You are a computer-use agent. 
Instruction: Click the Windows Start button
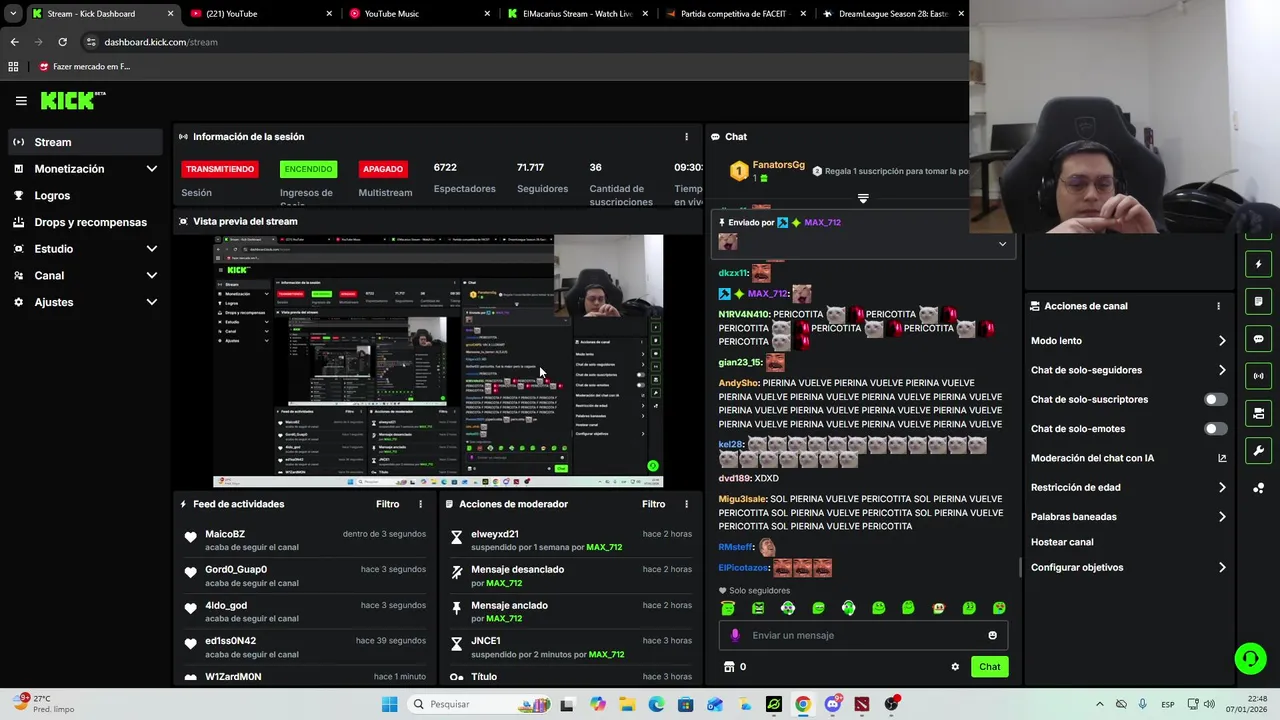[389, 704]
